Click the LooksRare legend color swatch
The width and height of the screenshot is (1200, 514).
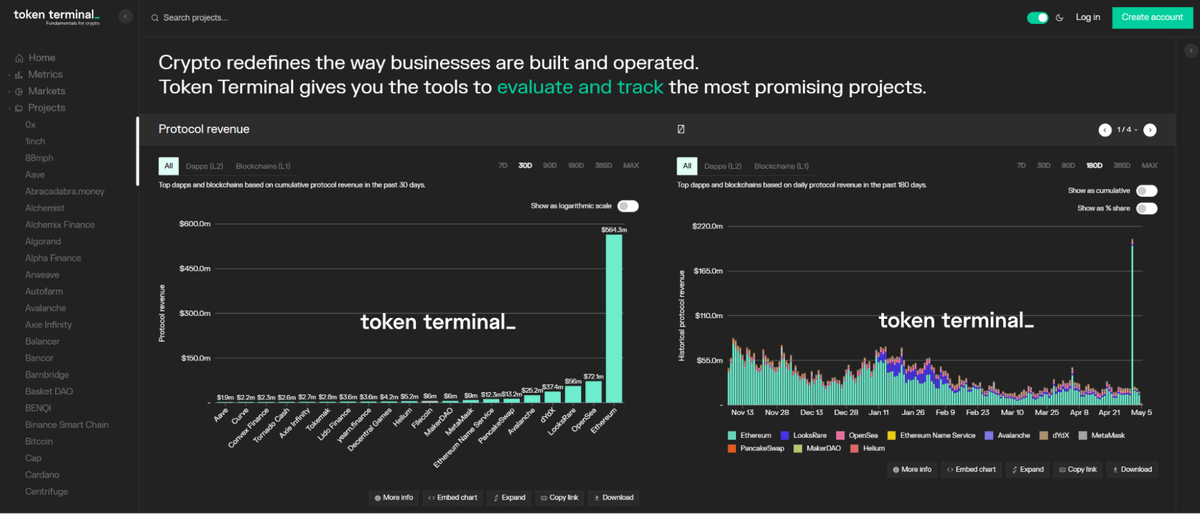(785, 435)
